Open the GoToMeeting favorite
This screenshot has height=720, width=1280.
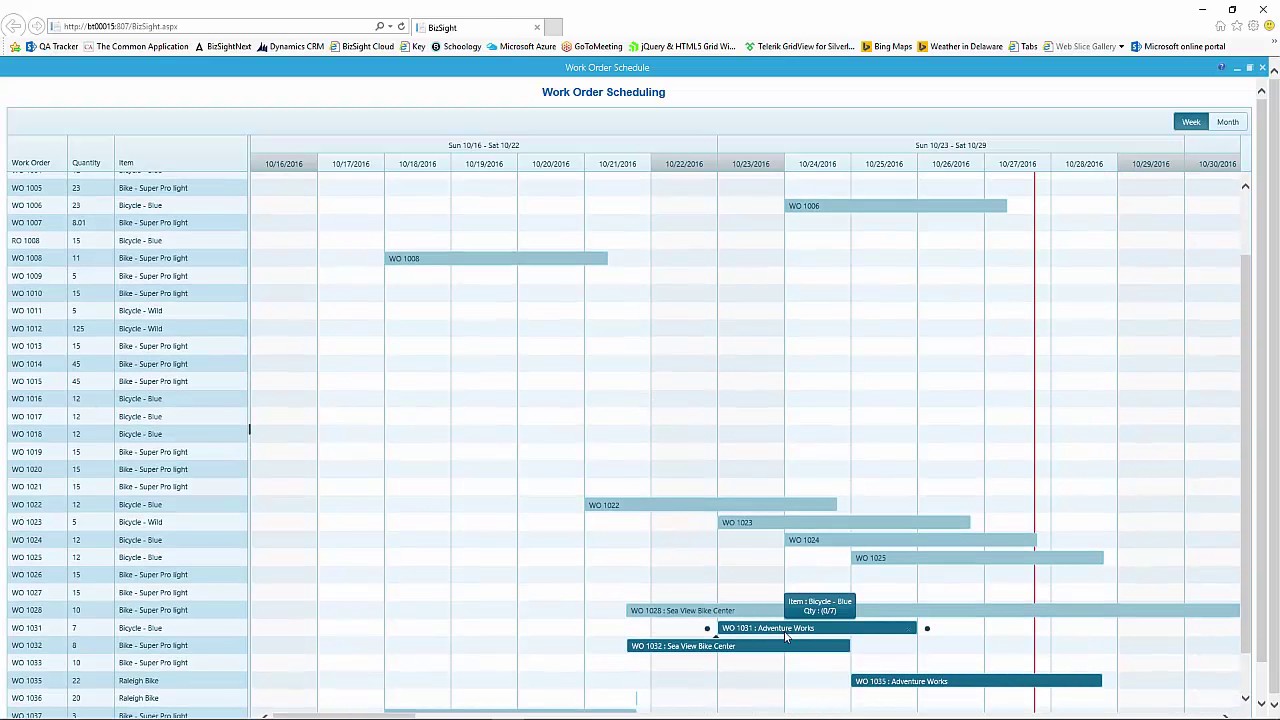click(x=592, y=46)
